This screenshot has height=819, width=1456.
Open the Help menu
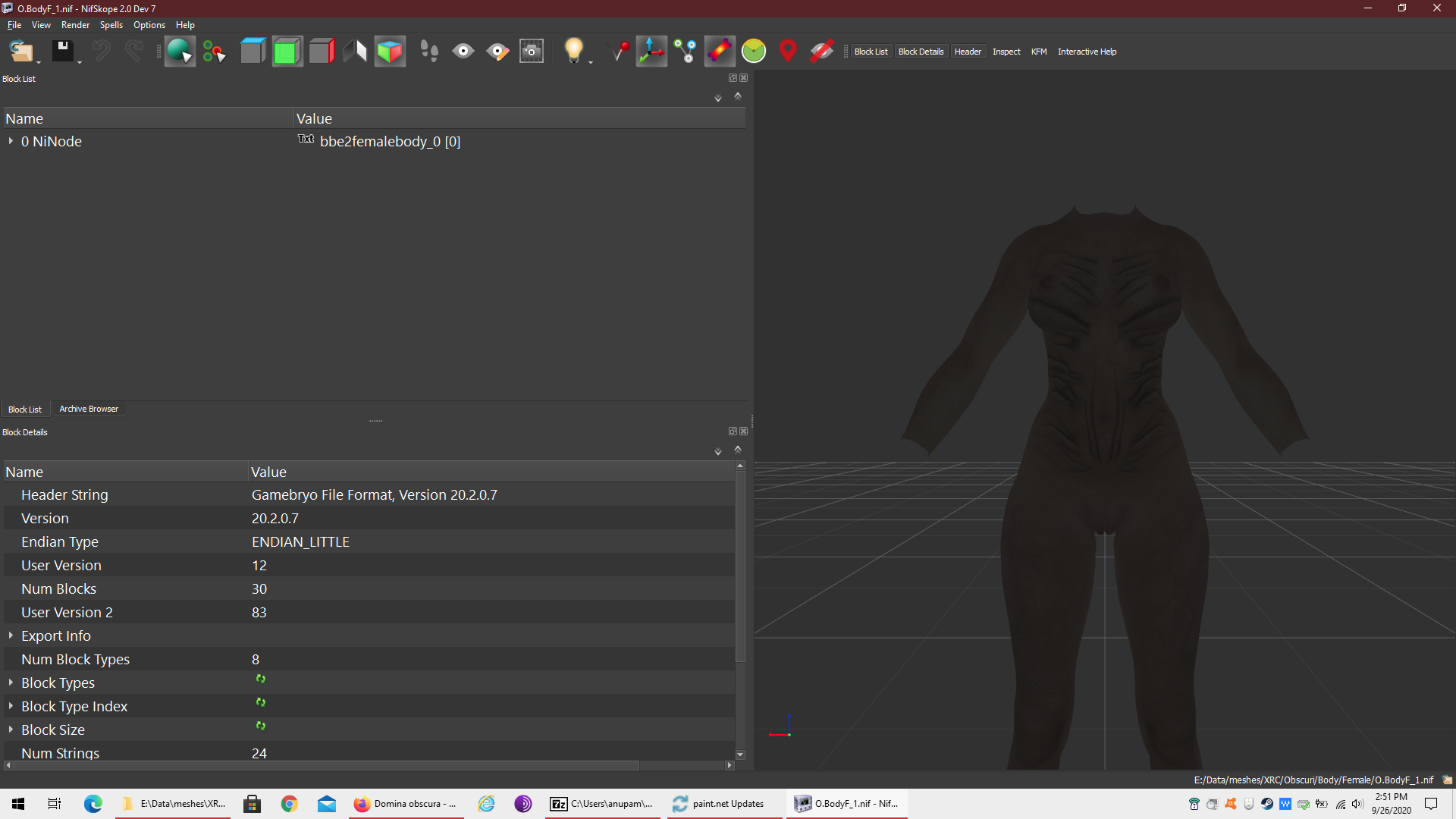(185, 25)
